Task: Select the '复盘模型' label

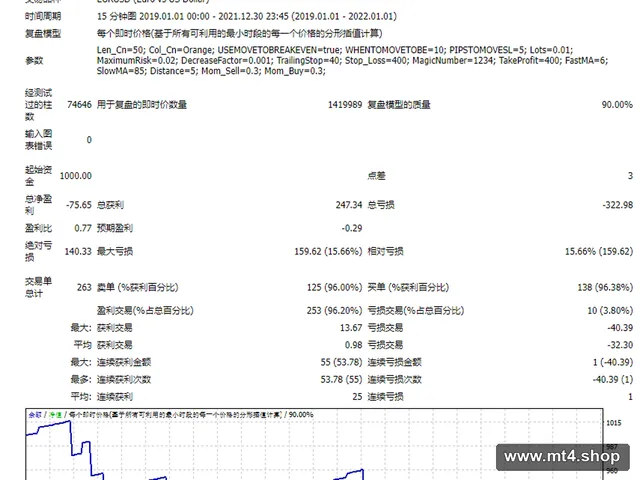Action: pos(43,33)
